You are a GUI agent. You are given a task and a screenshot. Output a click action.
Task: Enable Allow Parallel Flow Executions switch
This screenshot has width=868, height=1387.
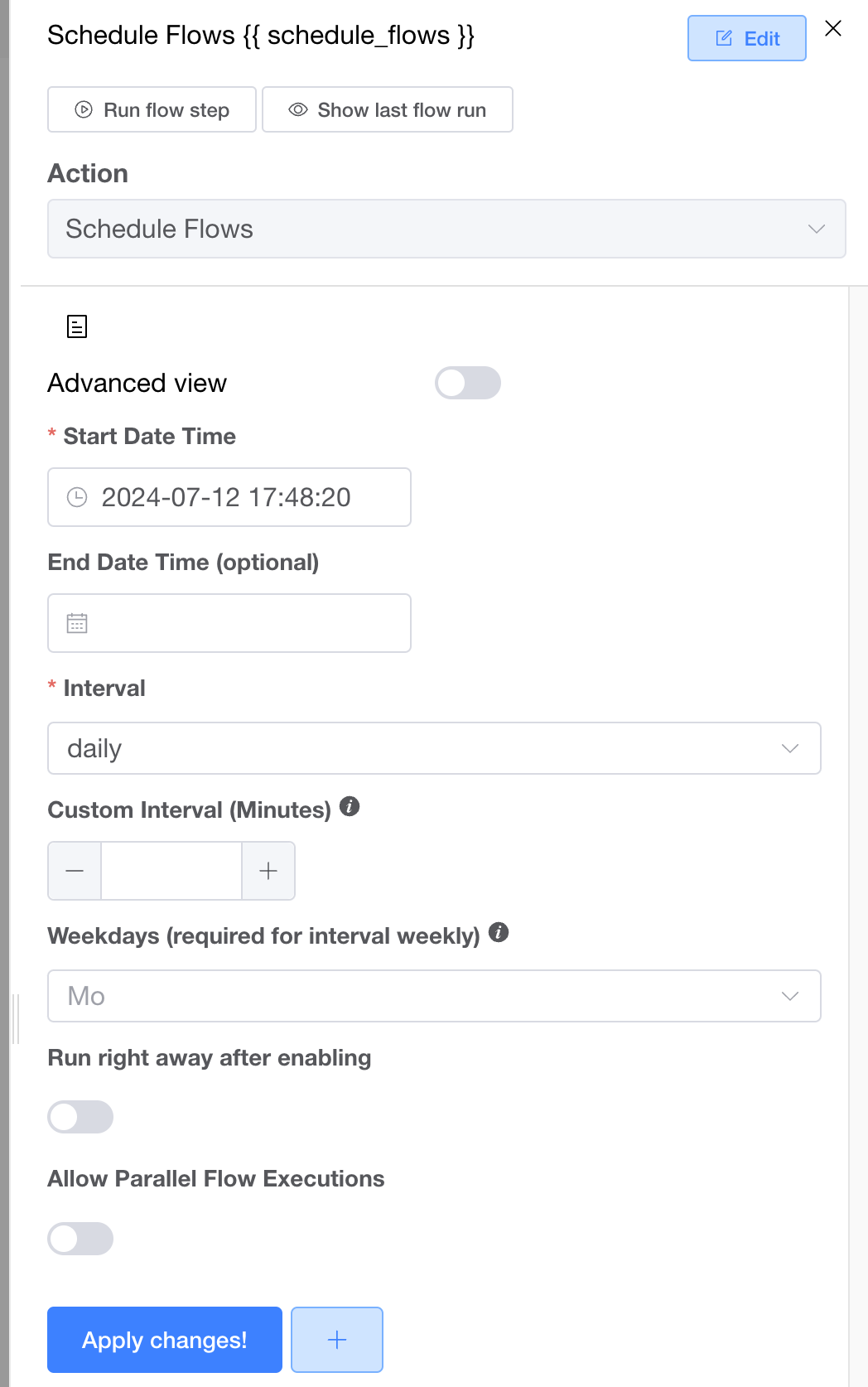pyautogui.click(x=80, y=1239)
